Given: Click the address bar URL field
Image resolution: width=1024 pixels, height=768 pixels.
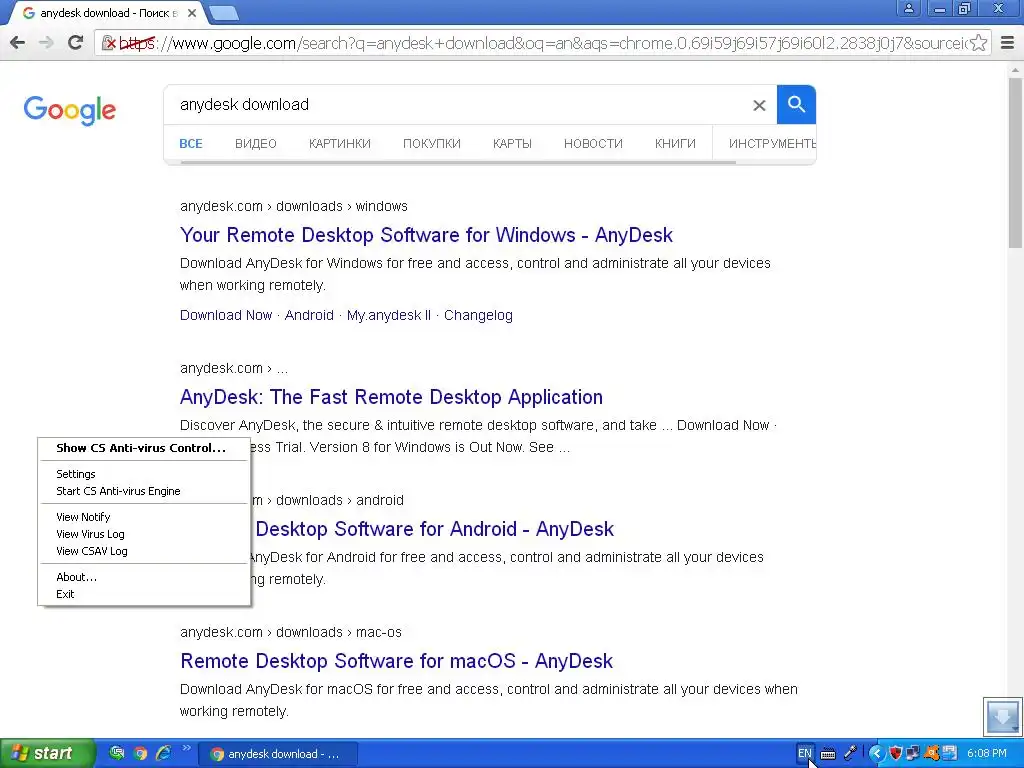Looking at the screenshot, I should pyautogui.click(x=542, y=43).
